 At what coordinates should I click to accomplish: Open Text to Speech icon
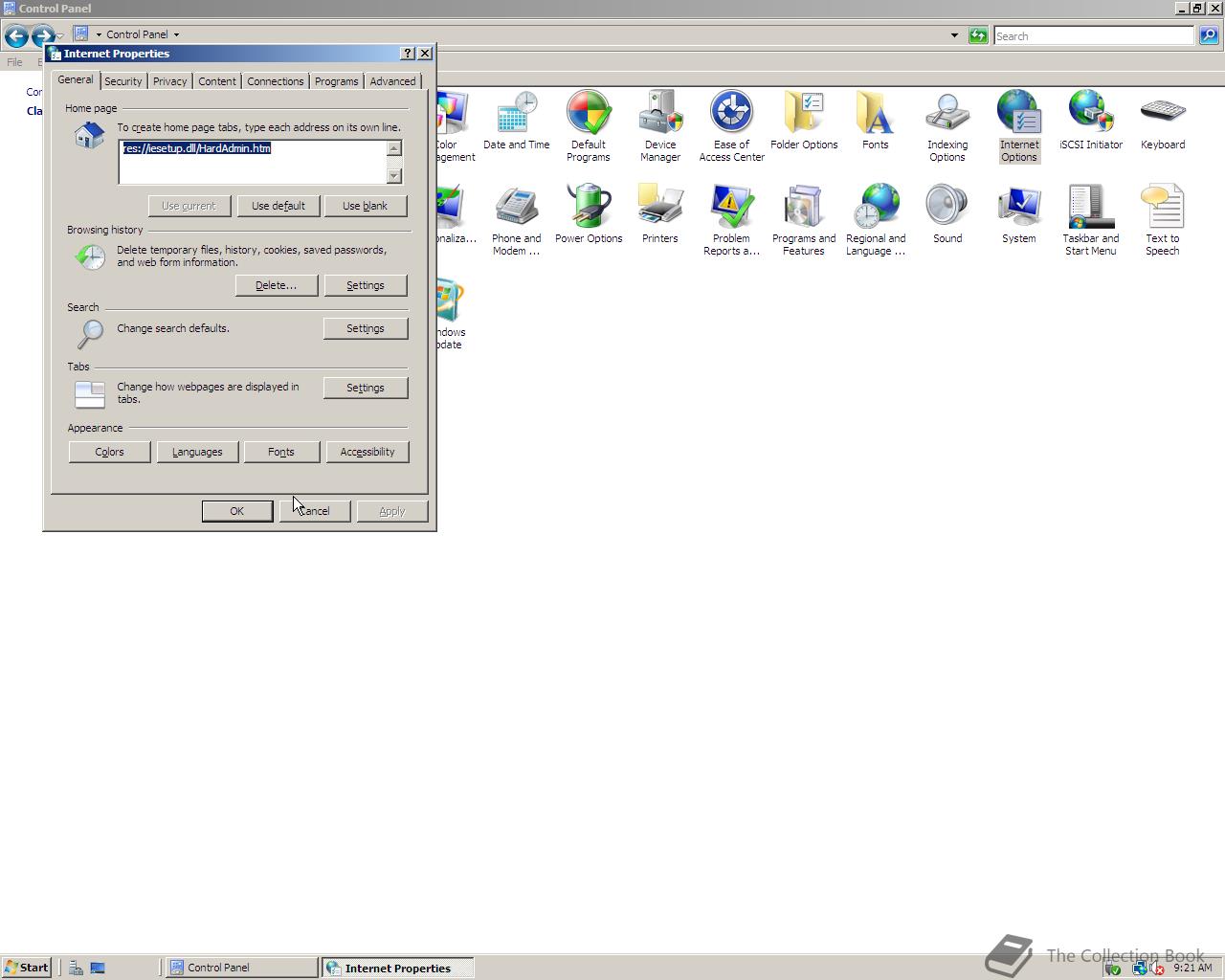point(1163,220)
